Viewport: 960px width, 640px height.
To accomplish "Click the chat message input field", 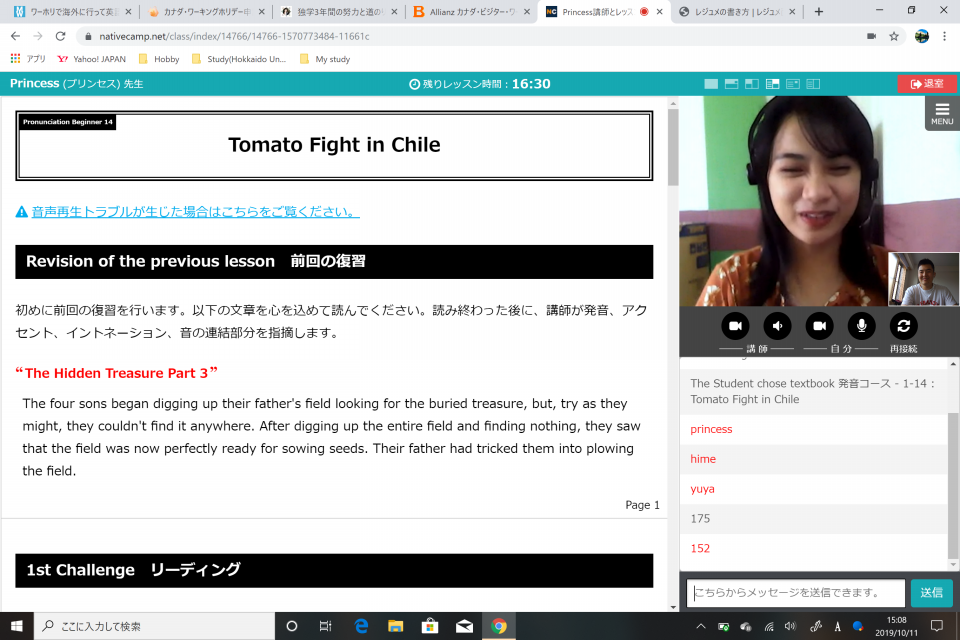I will pyautogui.click(x=795, y=593).
